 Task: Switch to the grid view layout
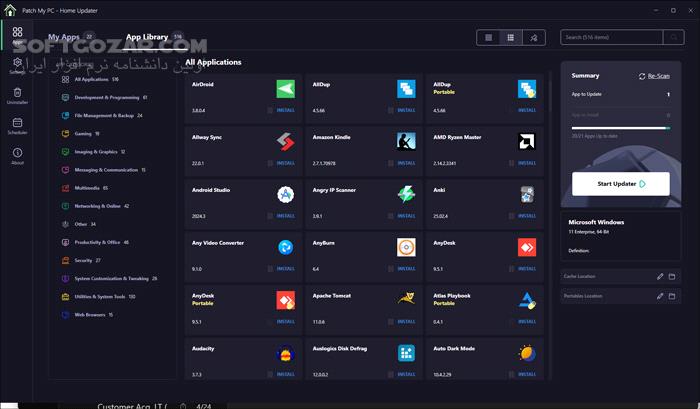coord(511,37)
